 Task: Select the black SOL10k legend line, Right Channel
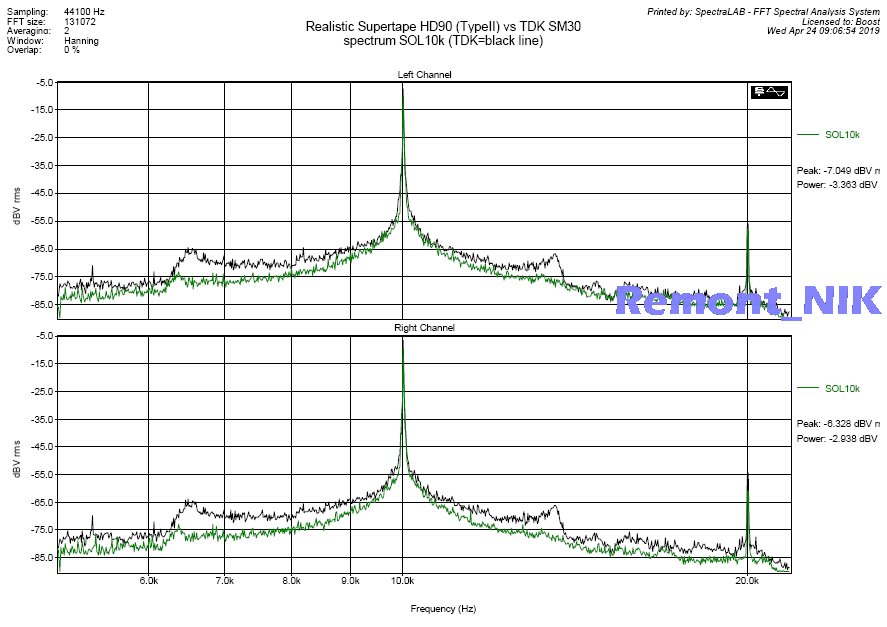point(808,388)
